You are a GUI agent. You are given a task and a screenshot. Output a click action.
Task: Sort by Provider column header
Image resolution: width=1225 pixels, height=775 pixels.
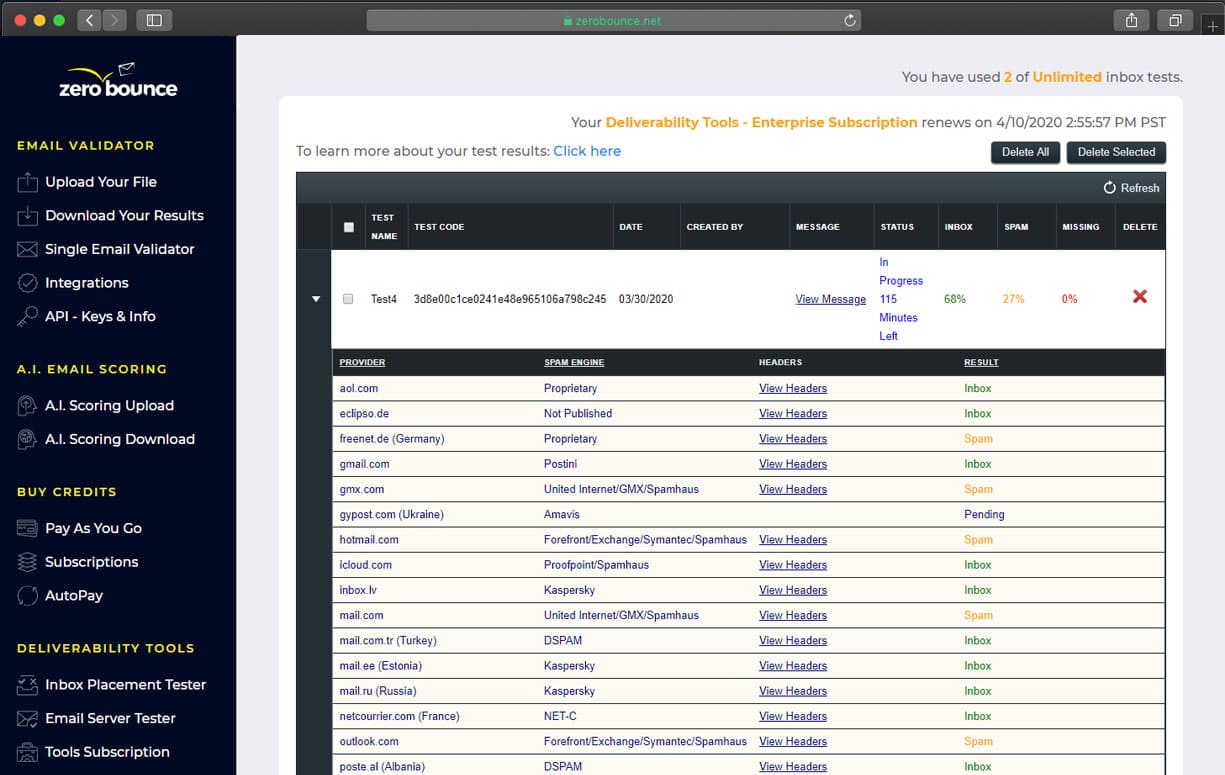pyautogui.click(x=362, y=362)
